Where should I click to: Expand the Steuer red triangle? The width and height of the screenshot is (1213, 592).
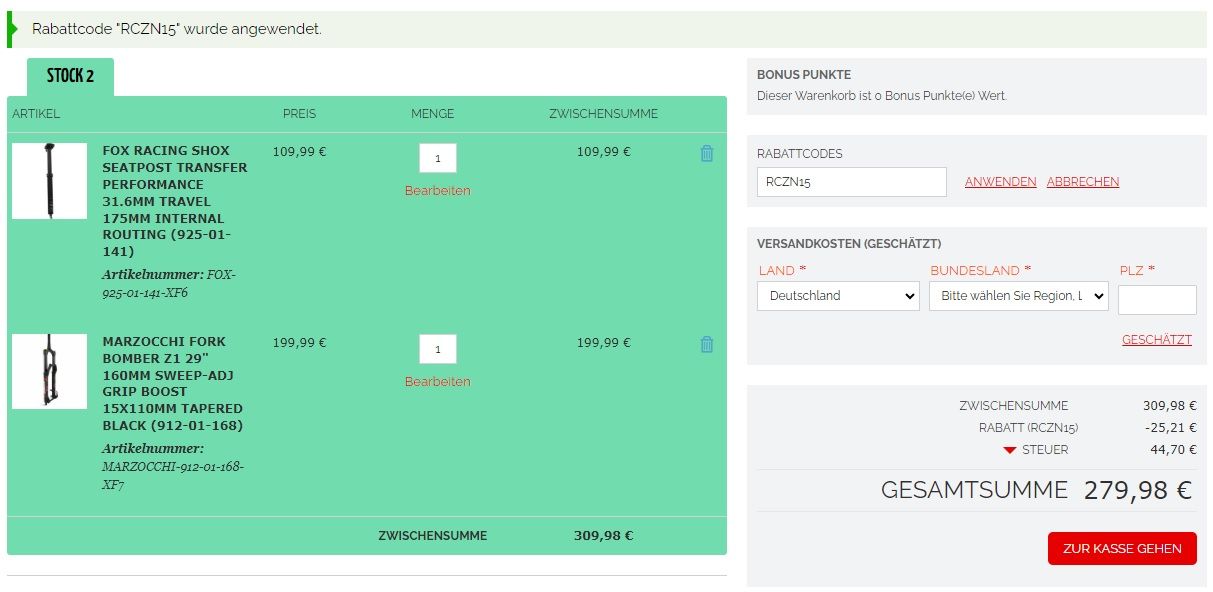1009,451
